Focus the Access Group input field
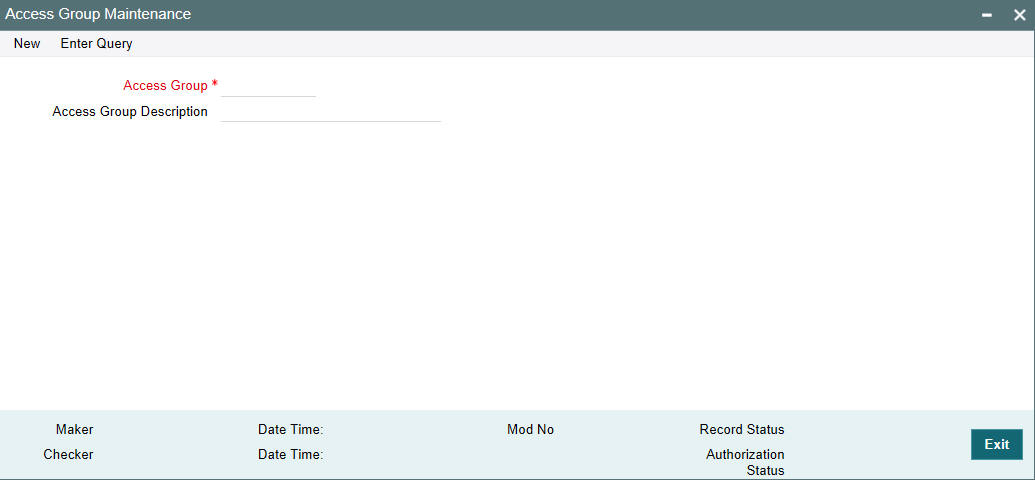1035x480 pixels. pyautogui.click(x=269, y=86)
